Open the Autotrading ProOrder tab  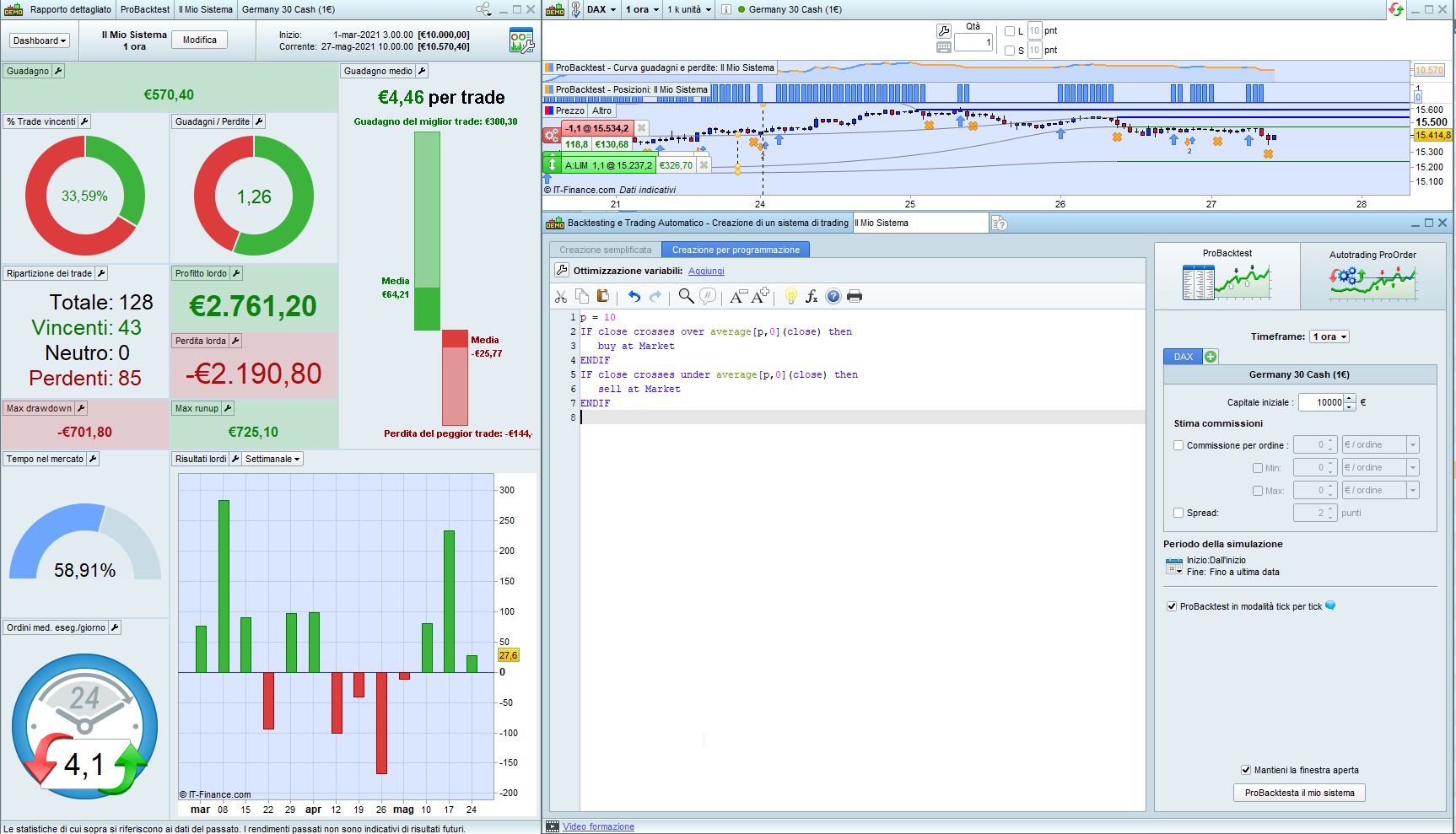1372,275
